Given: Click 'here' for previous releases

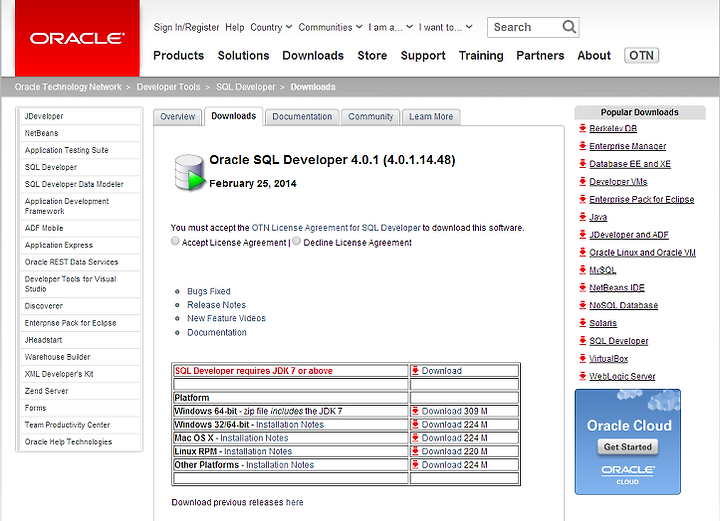Looking at the screenshot, I should [x=295, y=502].
